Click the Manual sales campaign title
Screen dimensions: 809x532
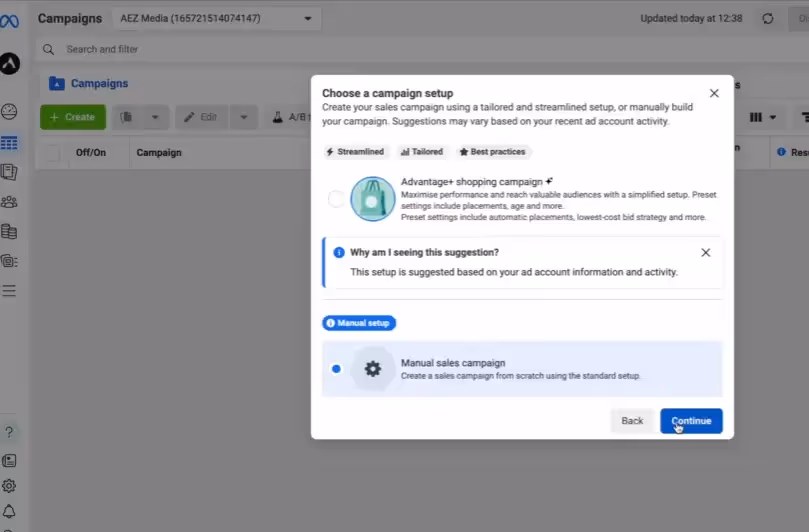coord(453,363)
